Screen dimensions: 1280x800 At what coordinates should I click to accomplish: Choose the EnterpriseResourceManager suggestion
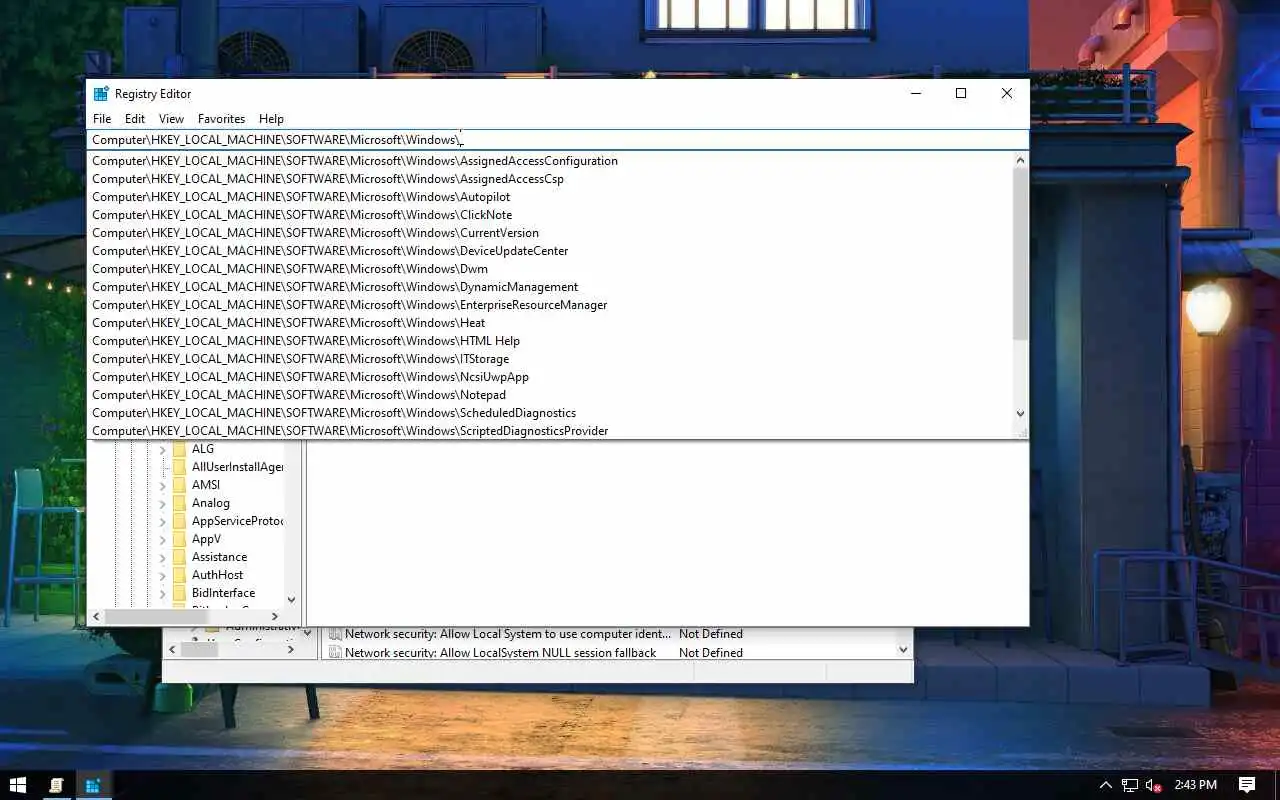coord(550,305)
